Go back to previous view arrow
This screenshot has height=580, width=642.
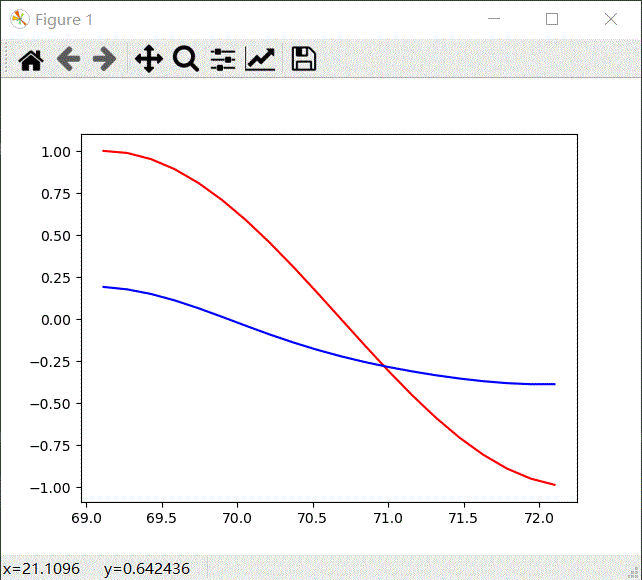point(68,59)
